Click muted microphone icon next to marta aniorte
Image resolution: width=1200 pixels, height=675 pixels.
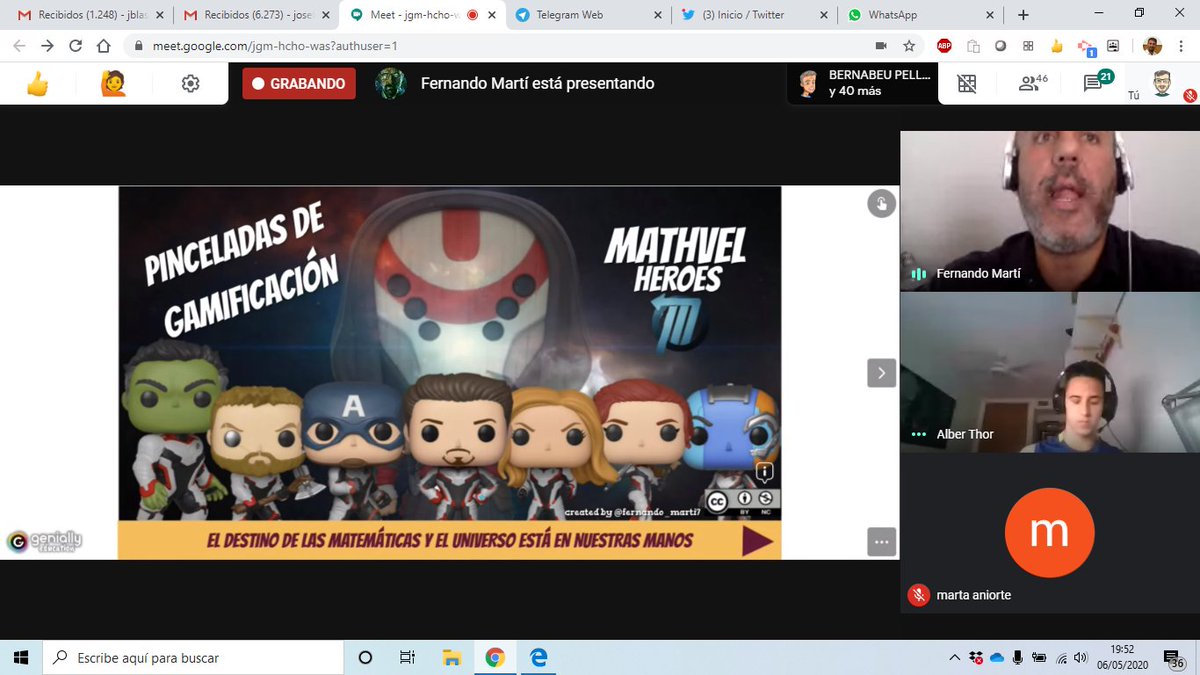pyautogui.click(x=919, y=595)
